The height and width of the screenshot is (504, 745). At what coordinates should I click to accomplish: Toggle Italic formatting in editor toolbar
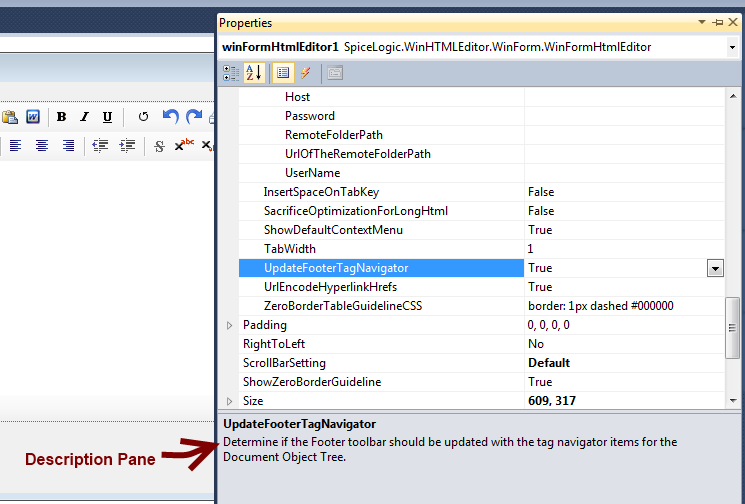coord(84,117)
